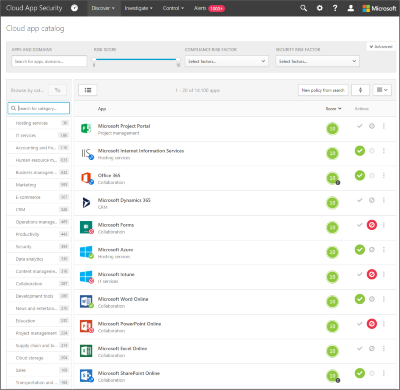Select the Cloud storage category

[39, 358]
